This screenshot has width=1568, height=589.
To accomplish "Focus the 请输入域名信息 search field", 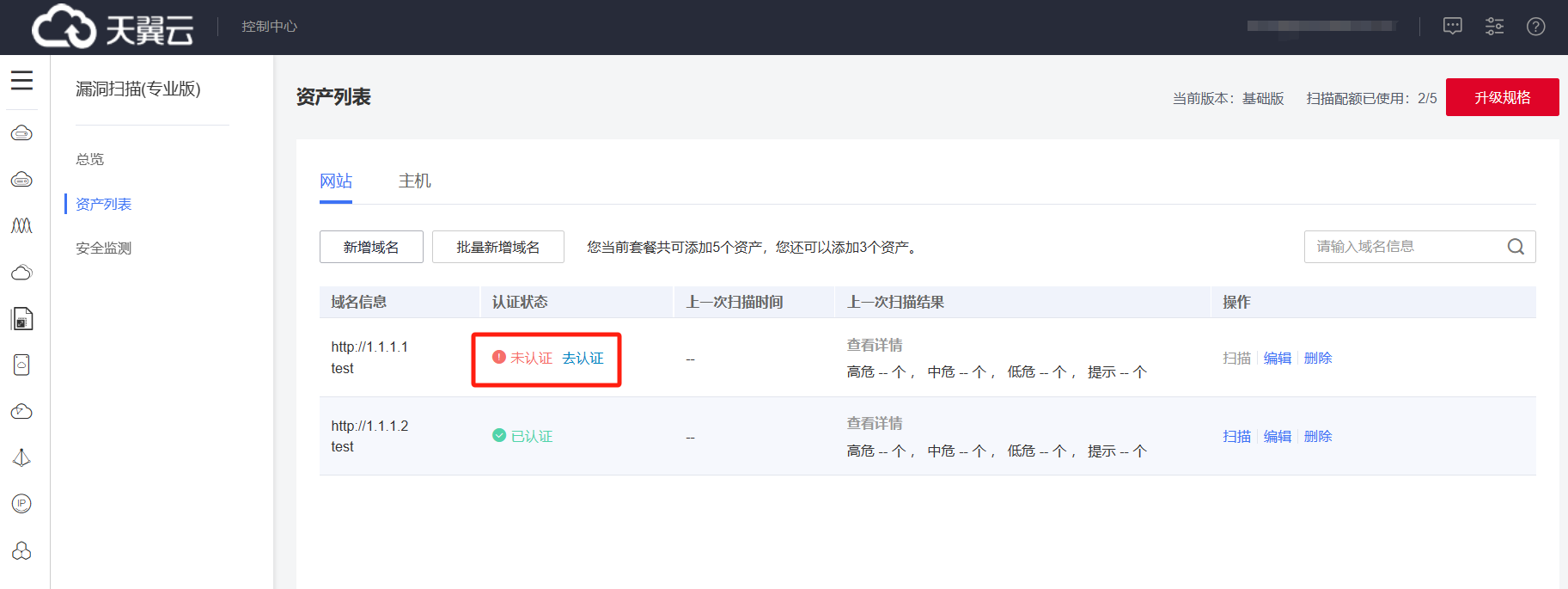I will point(1419,247).
